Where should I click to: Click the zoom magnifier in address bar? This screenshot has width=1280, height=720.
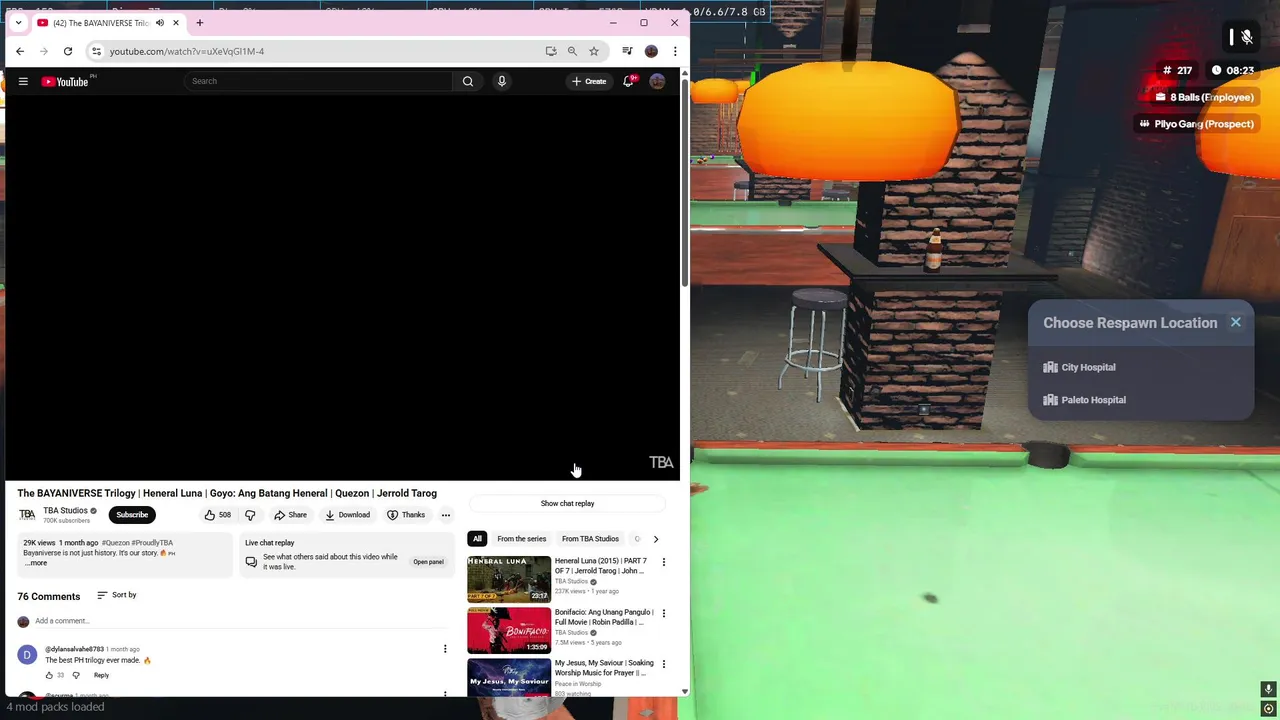pos(572,51)
